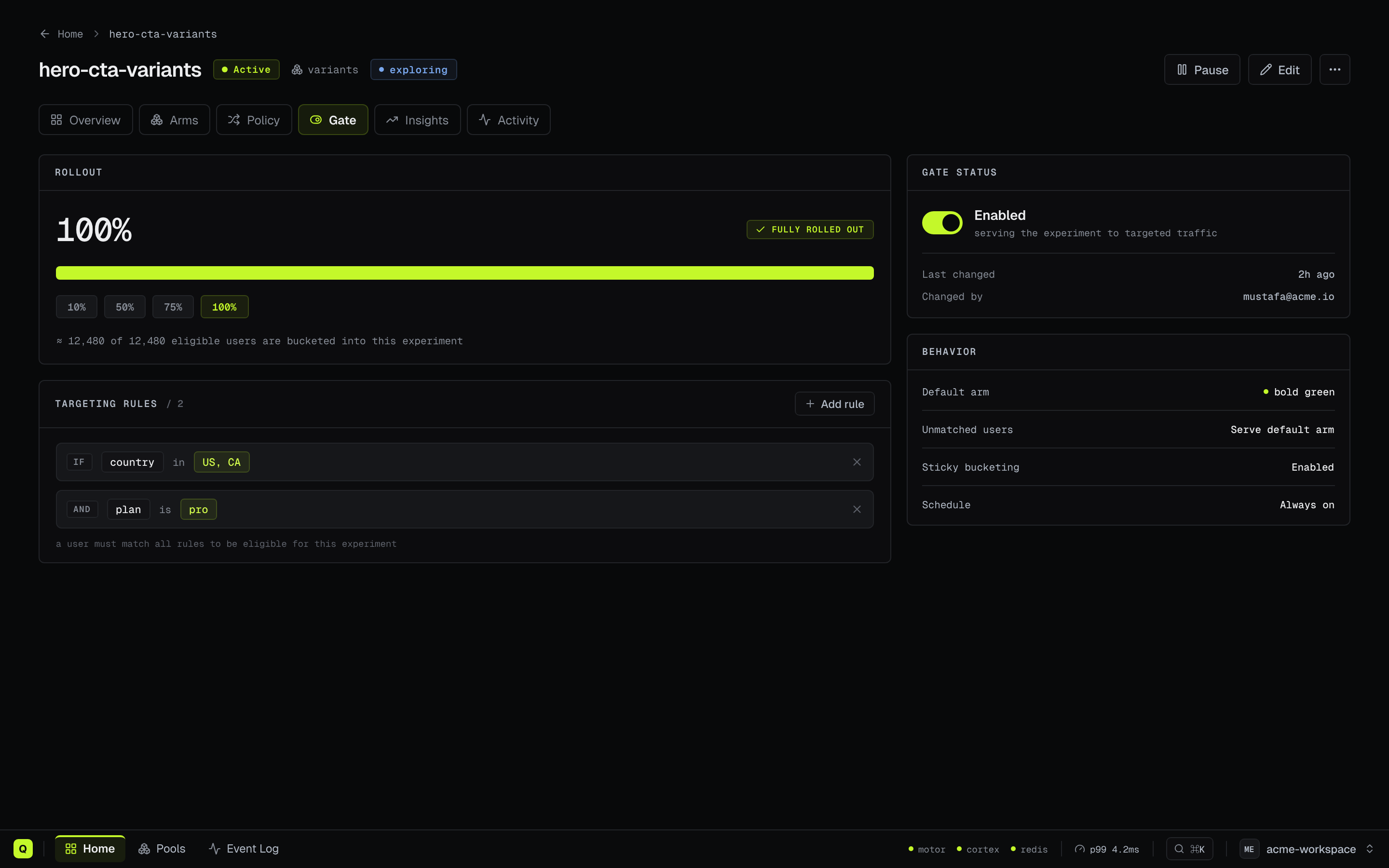The width and height of the screenshot is (1389, 868).
Task: Click the bold green default arm value
Action: pos(1299,392)
